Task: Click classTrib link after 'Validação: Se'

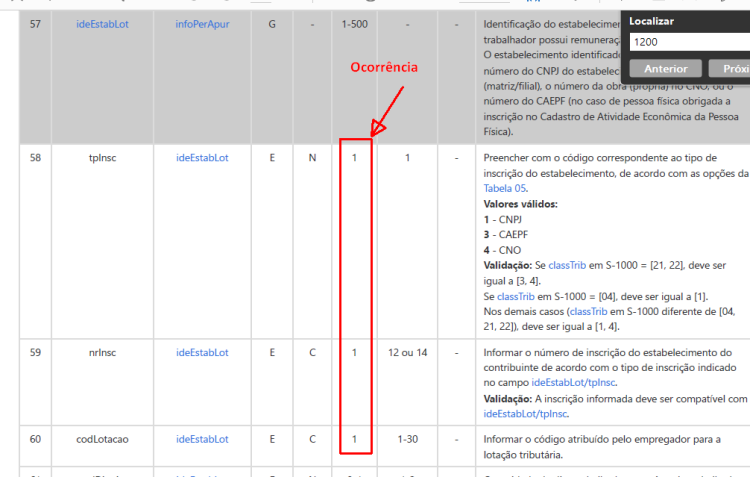Action: [567, 265]
